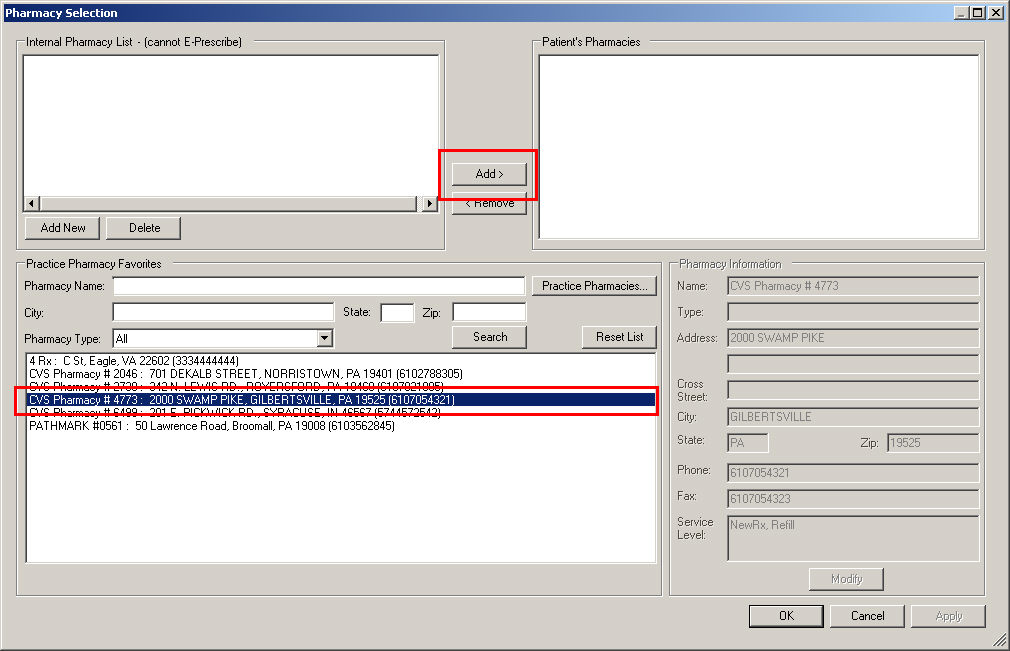Focus the Pharmacy Name search field
This screenshot has width=1010, height=651.
tap(319, 286)
